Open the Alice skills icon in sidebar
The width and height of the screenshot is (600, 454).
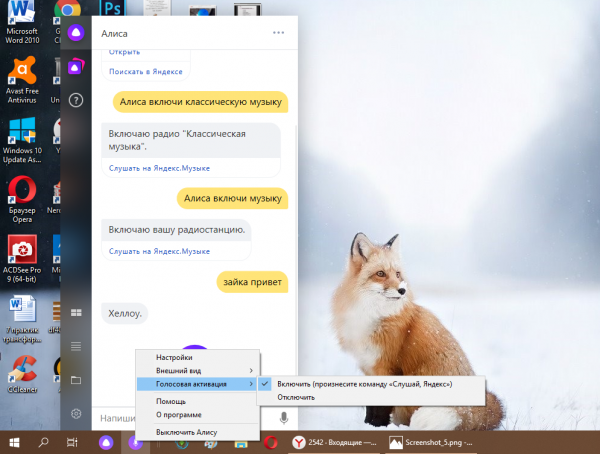[76, 66]
